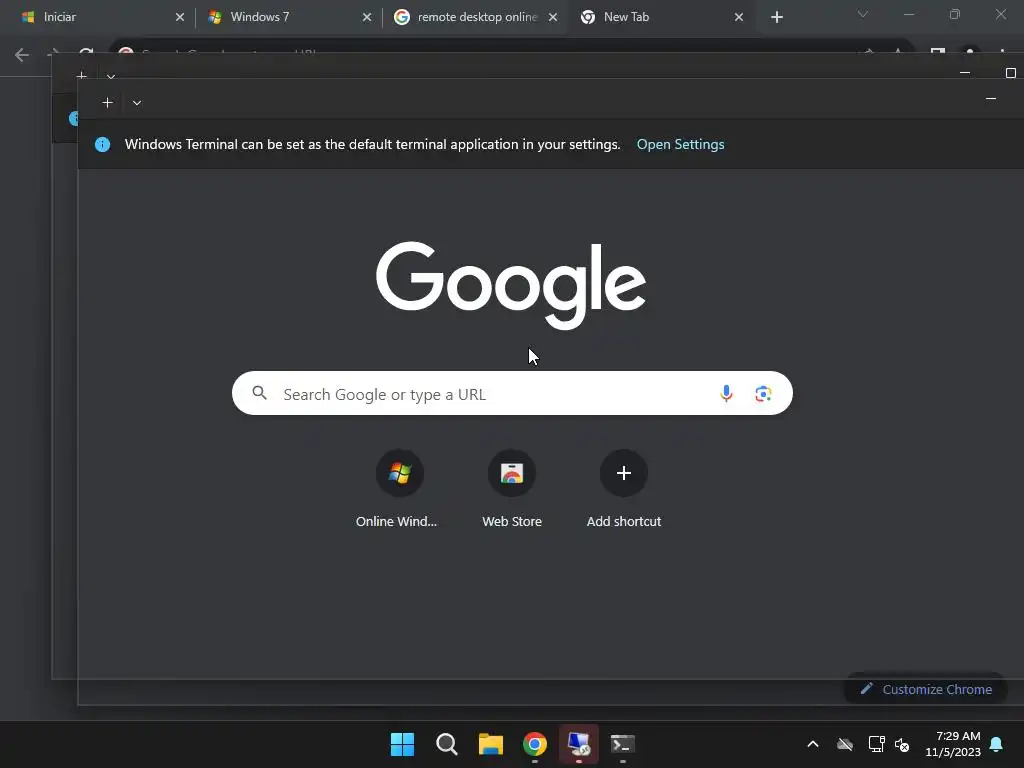This screenshot has width=1024, height=768.
Task: Add a new tab in front Terminal window
Action: (107, 103)
